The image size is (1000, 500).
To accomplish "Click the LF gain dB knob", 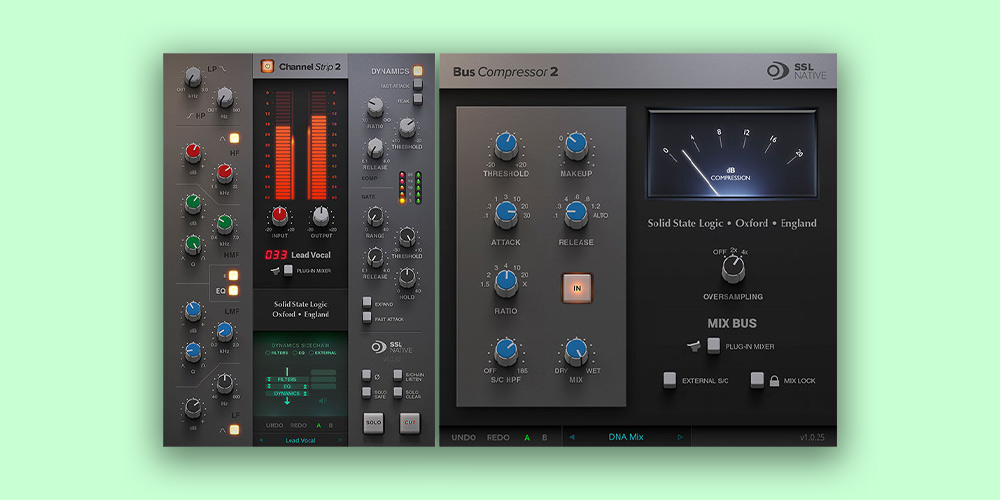I will [193, 408].
